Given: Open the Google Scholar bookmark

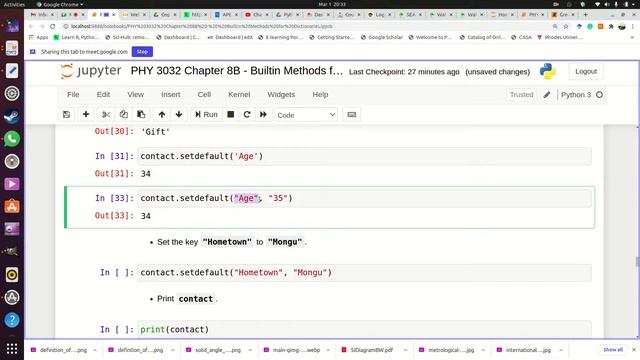Looking at the screenshot, I should coord(381,37).
